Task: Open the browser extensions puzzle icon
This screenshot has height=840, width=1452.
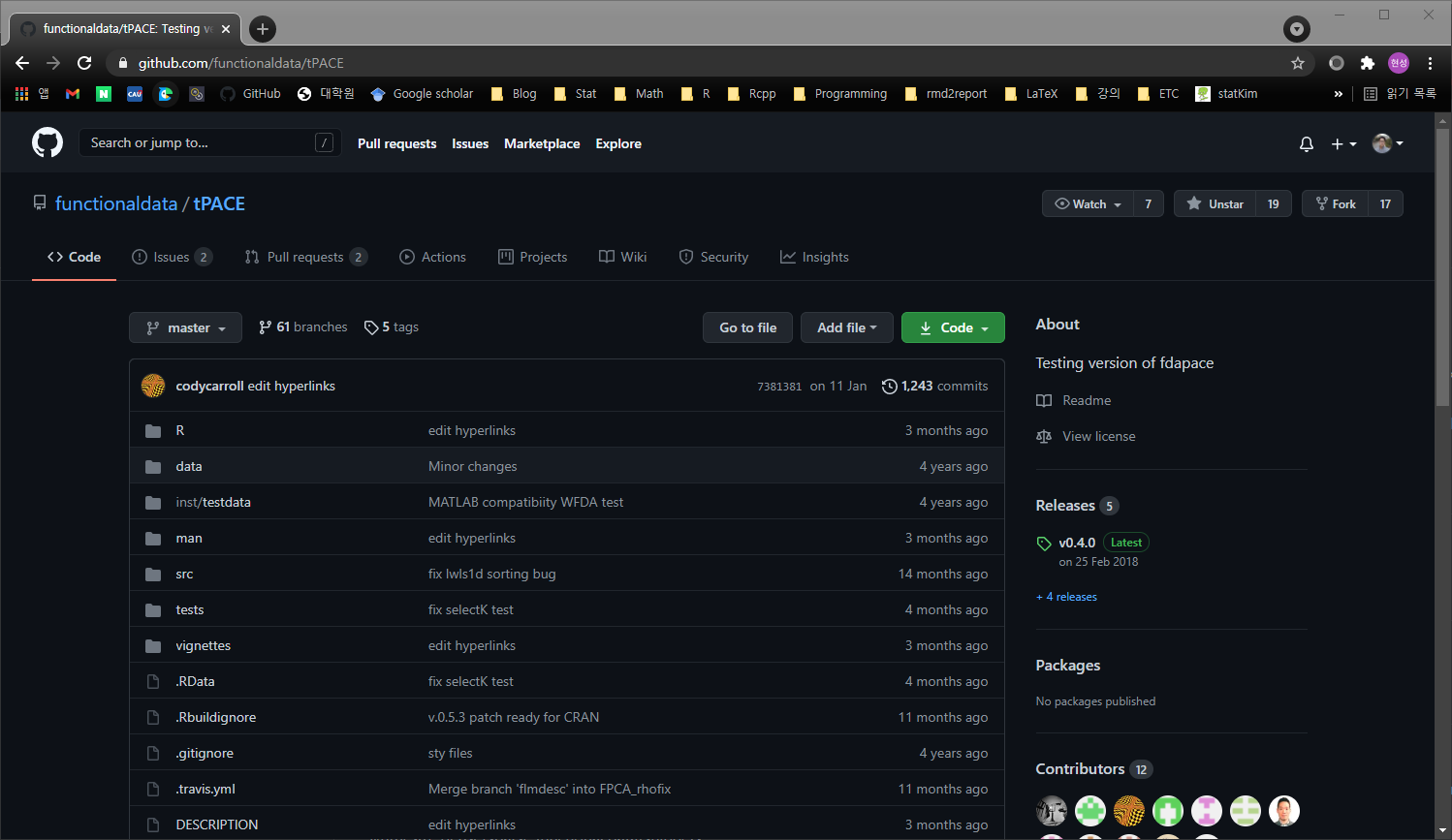Action: tap(1368, 63)
